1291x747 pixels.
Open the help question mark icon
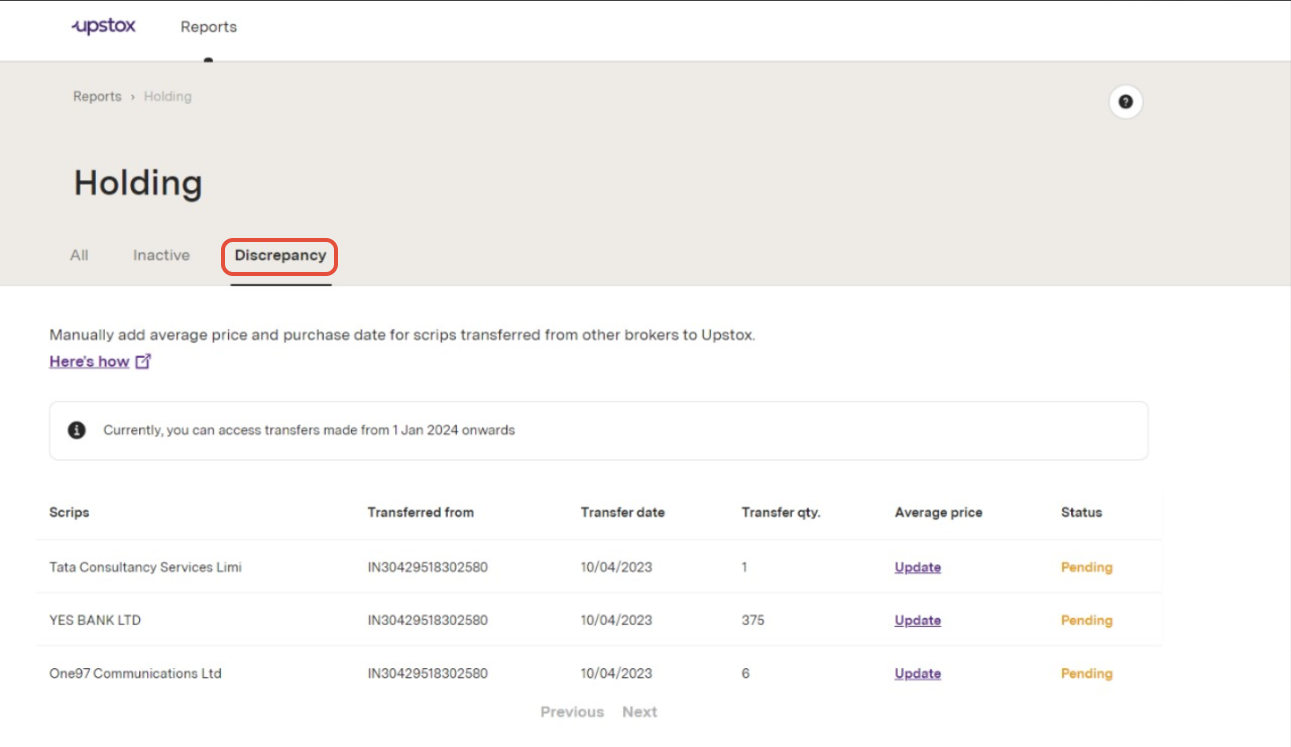pos(1125,102)
